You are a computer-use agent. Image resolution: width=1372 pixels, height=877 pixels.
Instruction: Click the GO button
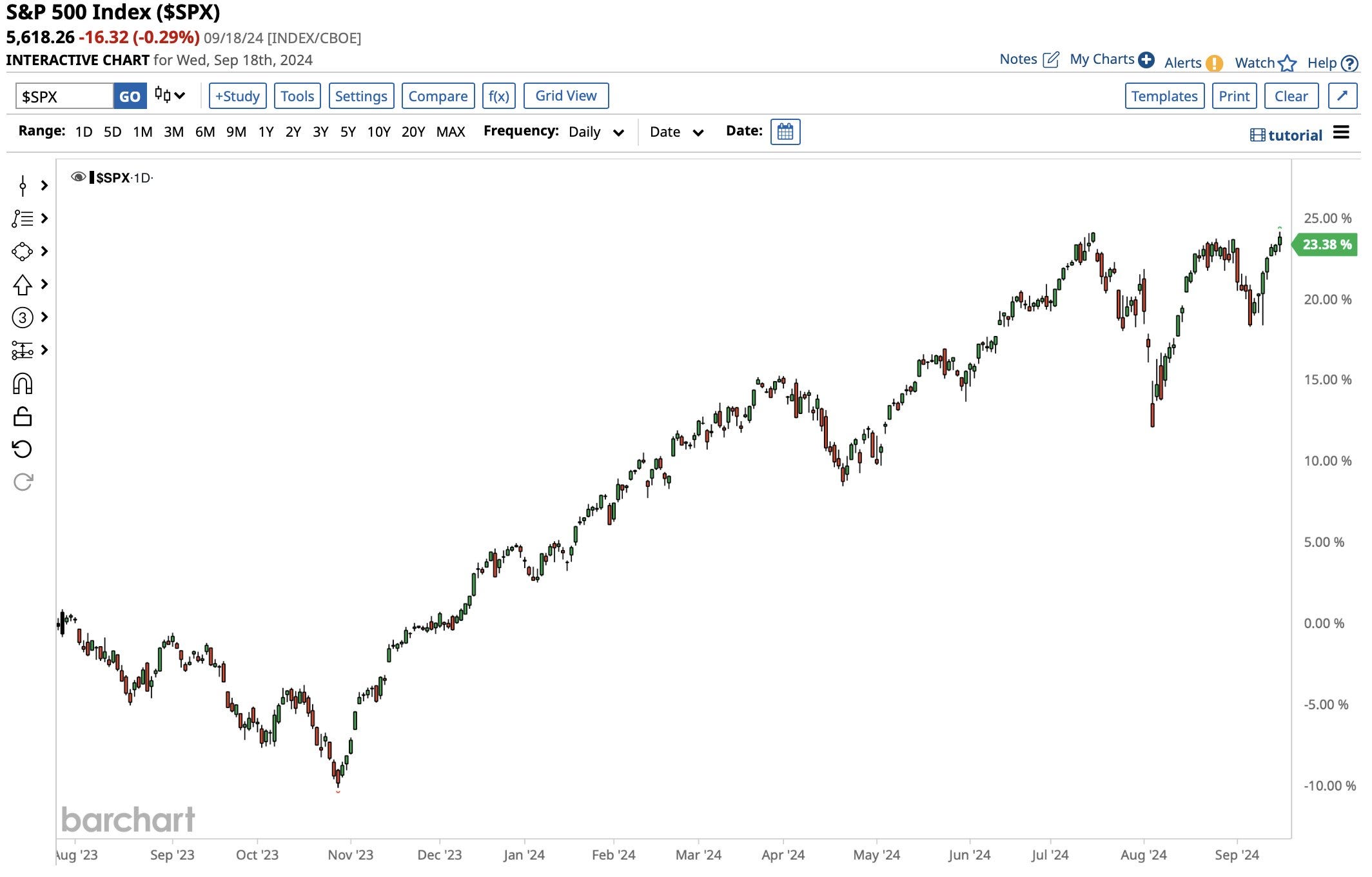pos(130,96)
